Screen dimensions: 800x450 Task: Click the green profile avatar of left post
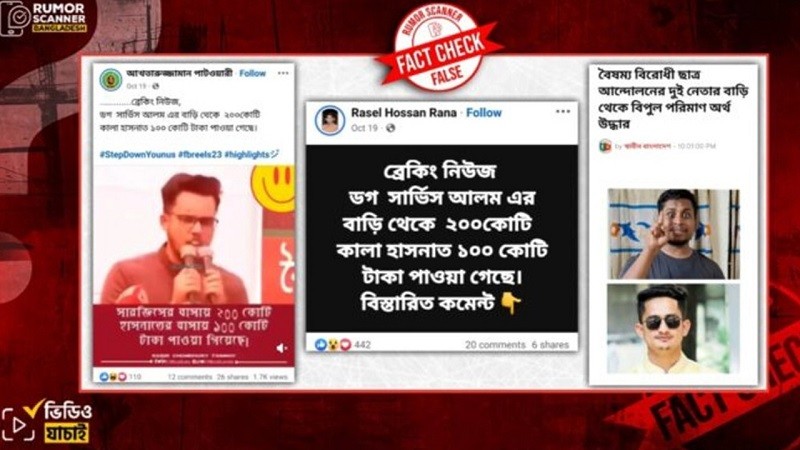point(111,79)
